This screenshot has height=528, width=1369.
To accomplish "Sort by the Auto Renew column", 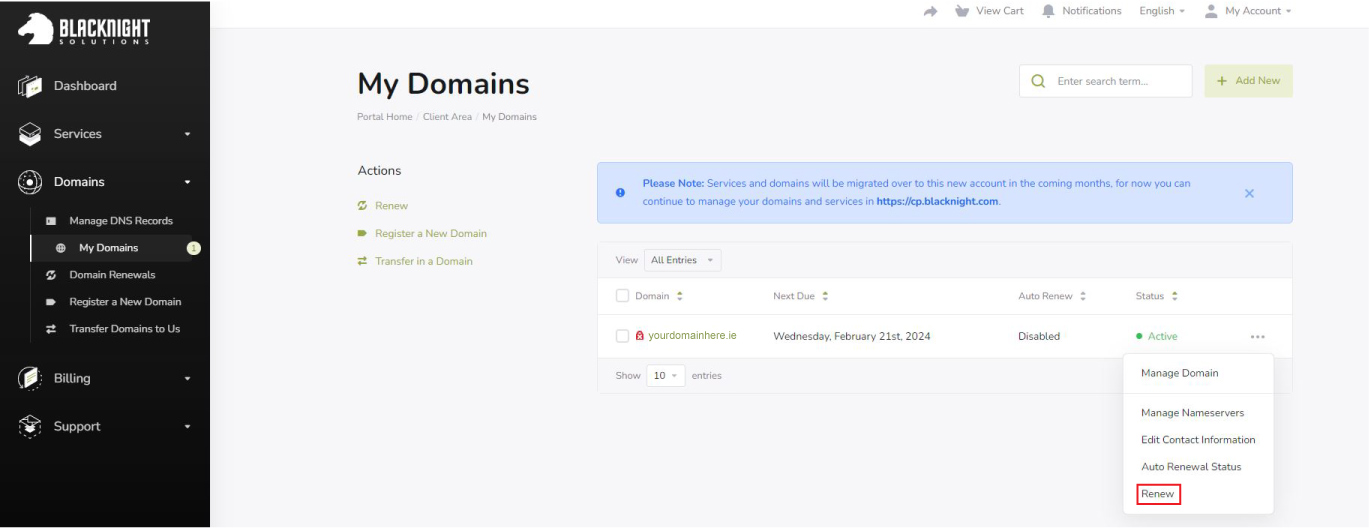I will click(1052, 296).
